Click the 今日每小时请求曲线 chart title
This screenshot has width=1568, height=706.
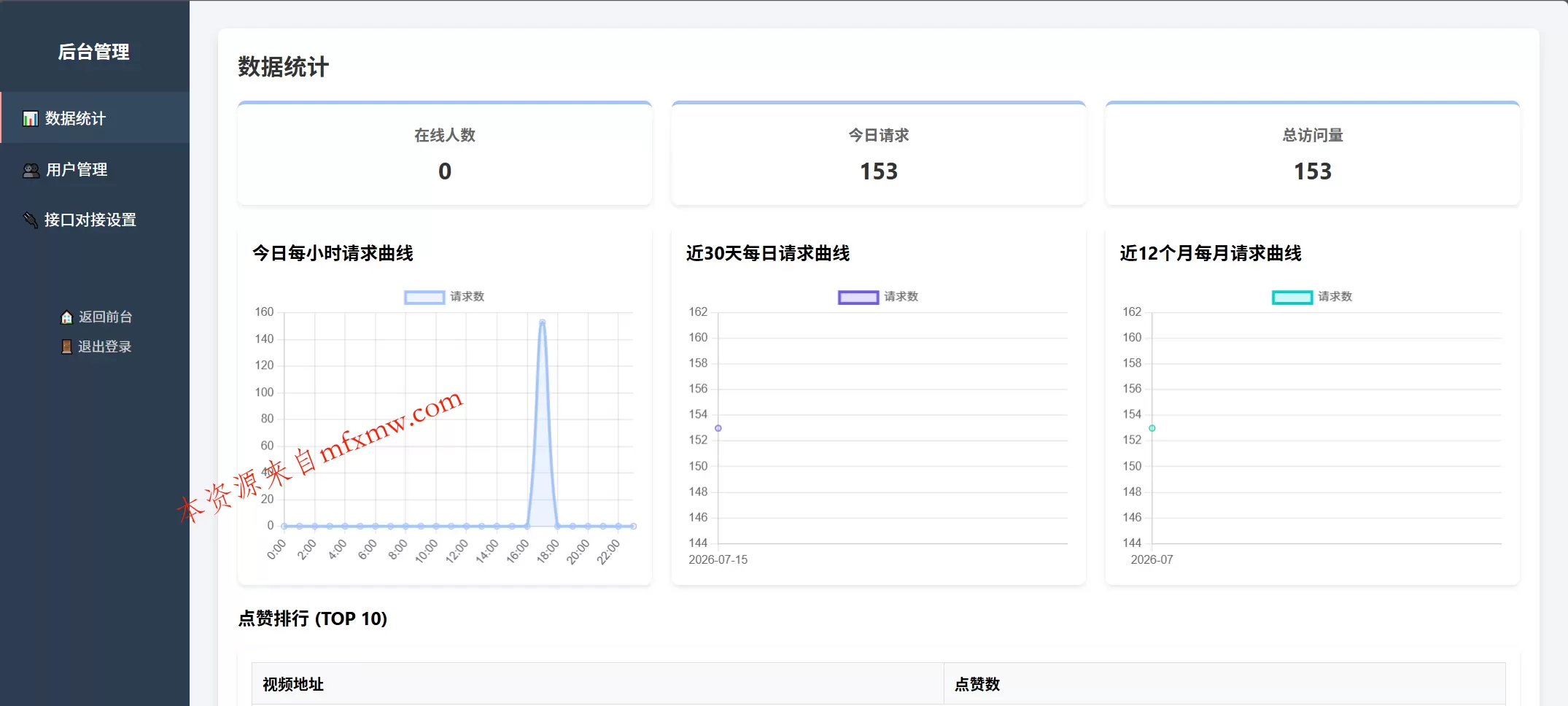pyautogui.click(x=333, y=253)
